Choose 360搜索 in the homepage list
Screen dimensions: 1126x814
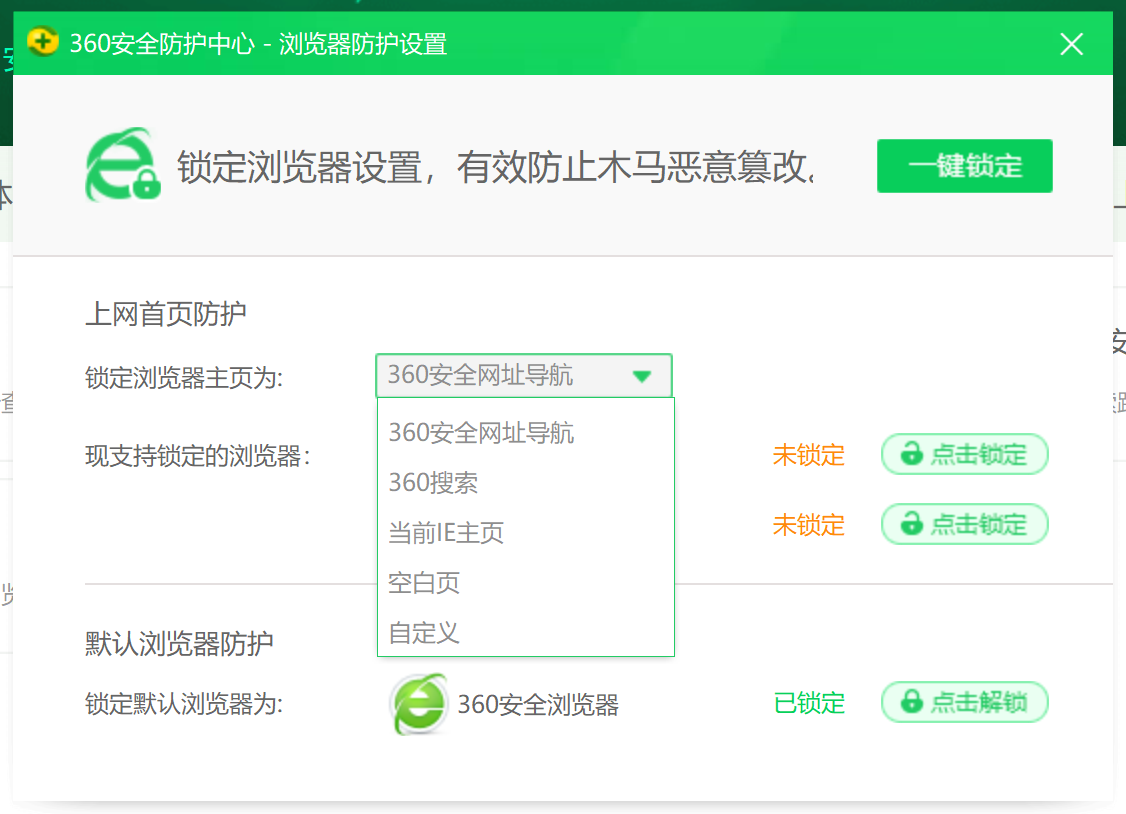click(526, 482)
